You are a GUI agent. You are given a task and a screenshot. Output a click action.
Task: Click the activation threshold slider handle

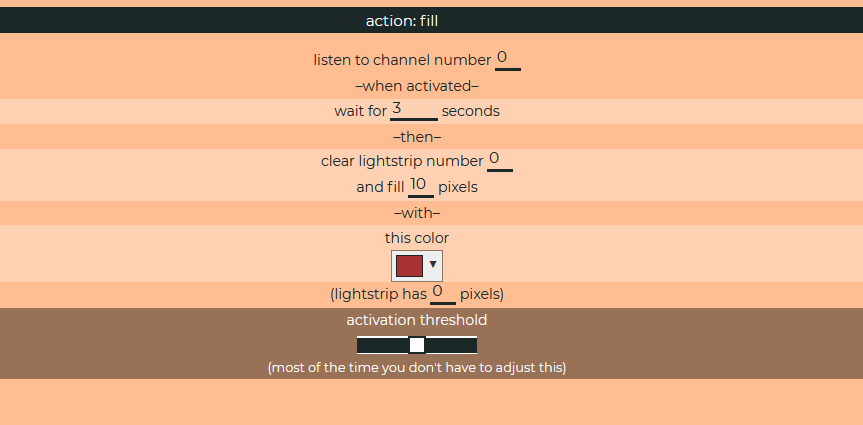point(417,345)
